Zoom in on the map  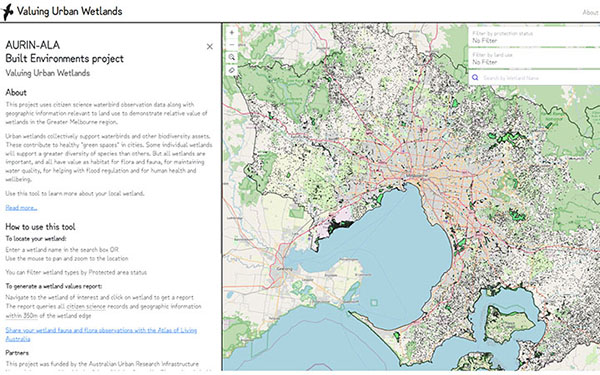click(232, 33)
